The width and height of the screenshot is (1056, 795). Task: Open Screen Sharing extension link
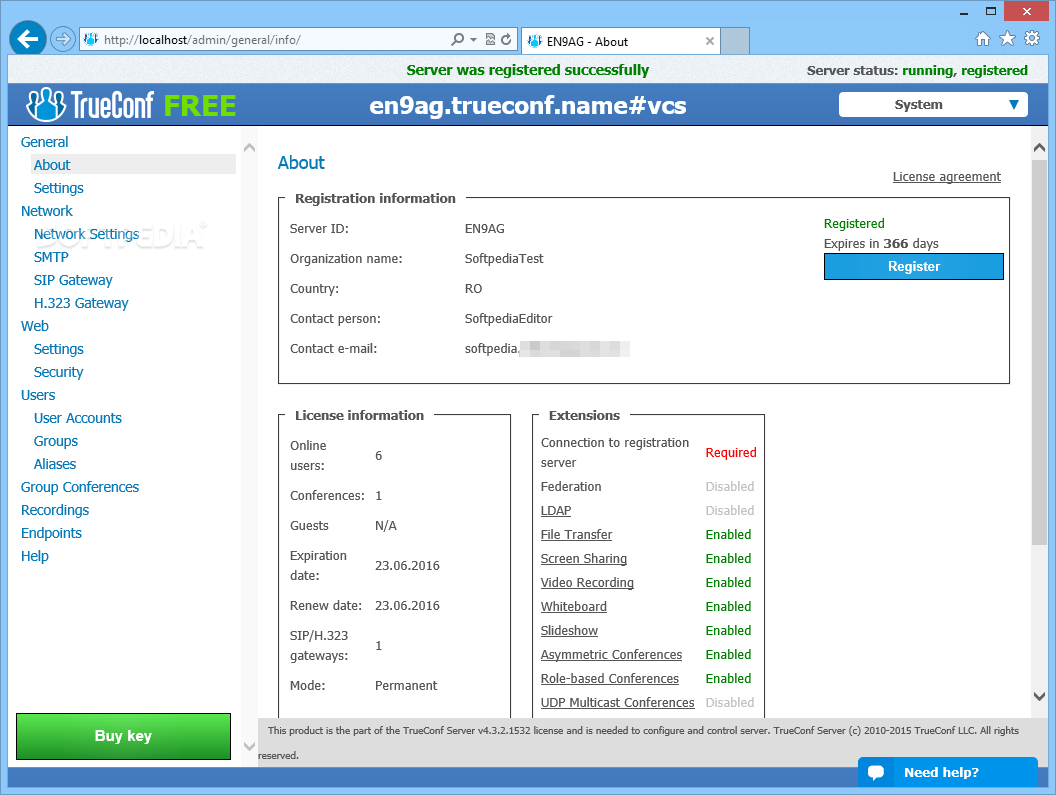point(583,559)
